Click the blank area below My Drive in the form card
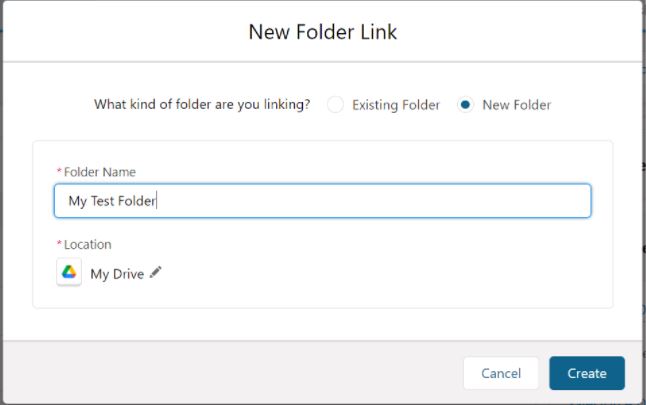The height and width of the screenshot is (405, 646). [x=323, y=297]
